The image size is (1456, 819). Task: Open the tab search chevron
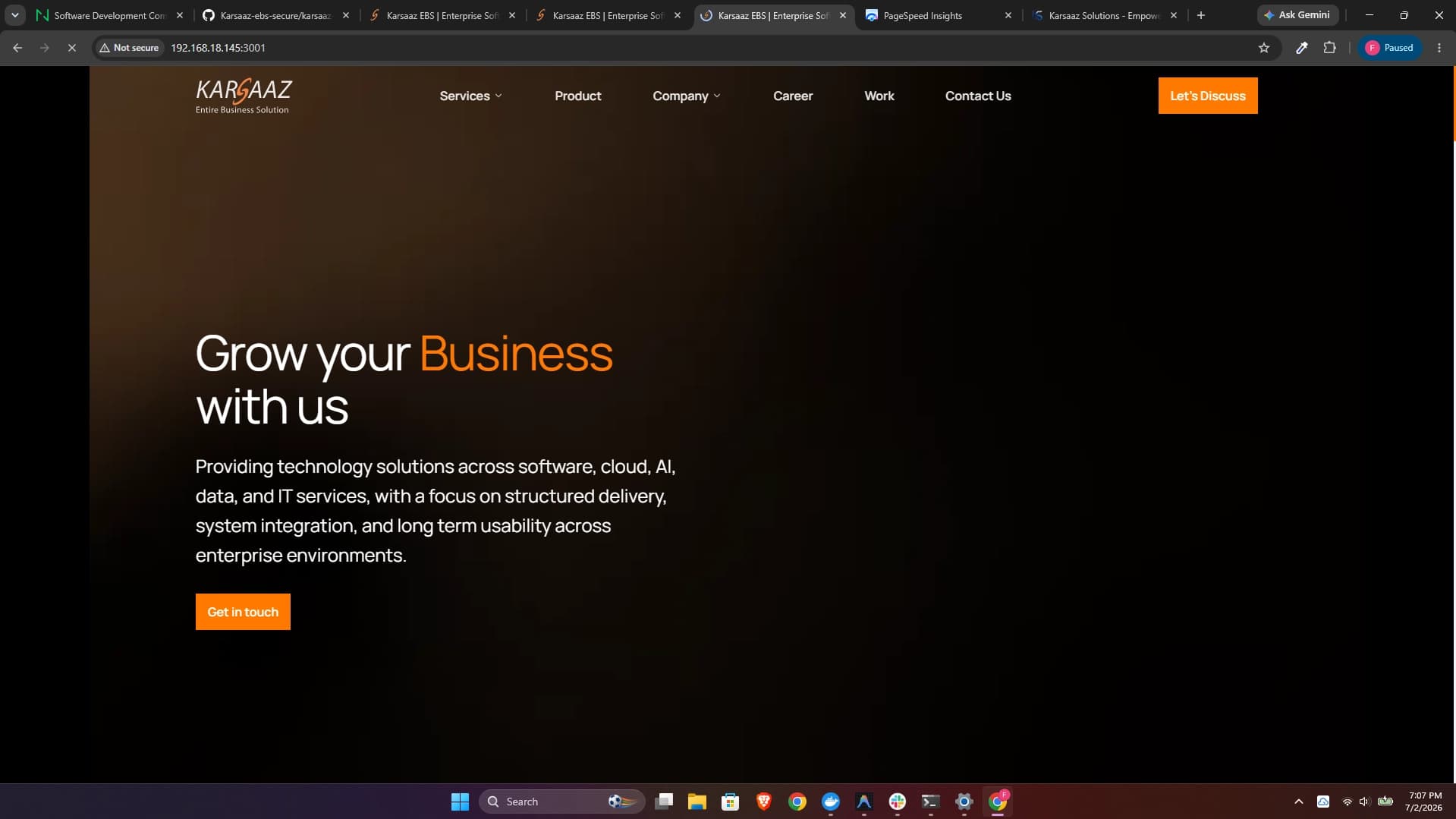click(x=14, y=15)
